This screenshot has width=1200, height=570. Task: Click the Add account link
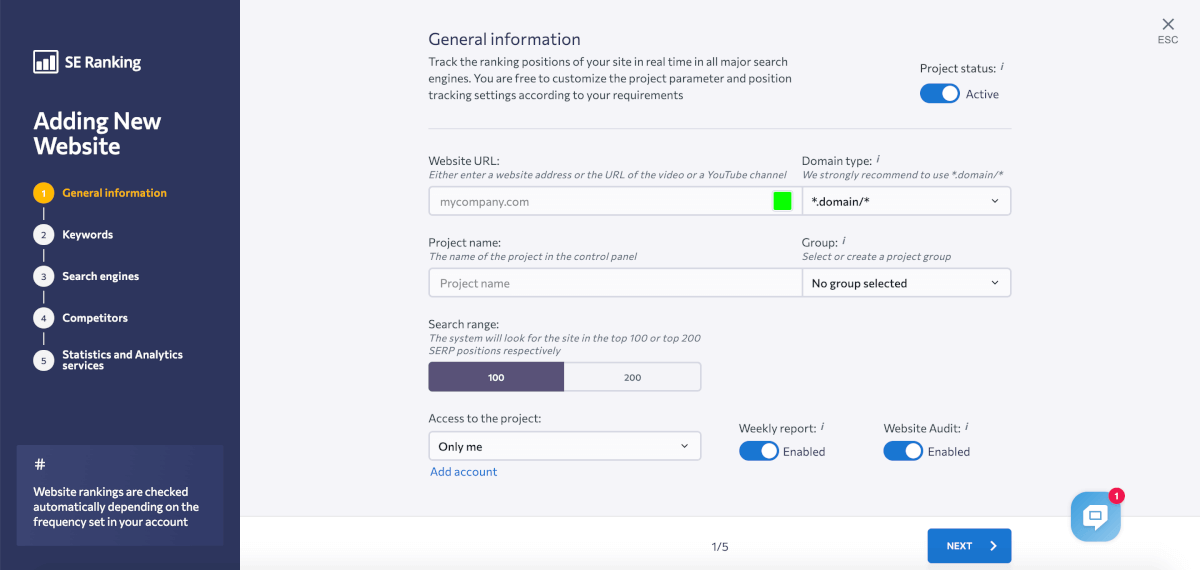pyautogui.click(x=463, y=472)
